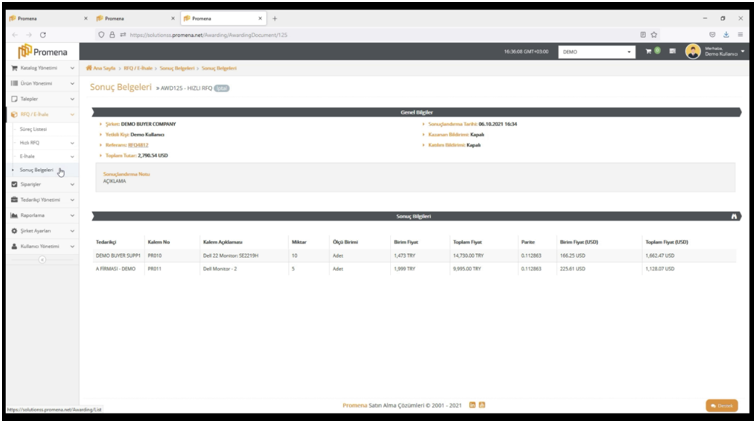The height and width of the screenshot is (424, 754).
Task: Open reader view icon in address bar
Action: (x=643, y=35)
